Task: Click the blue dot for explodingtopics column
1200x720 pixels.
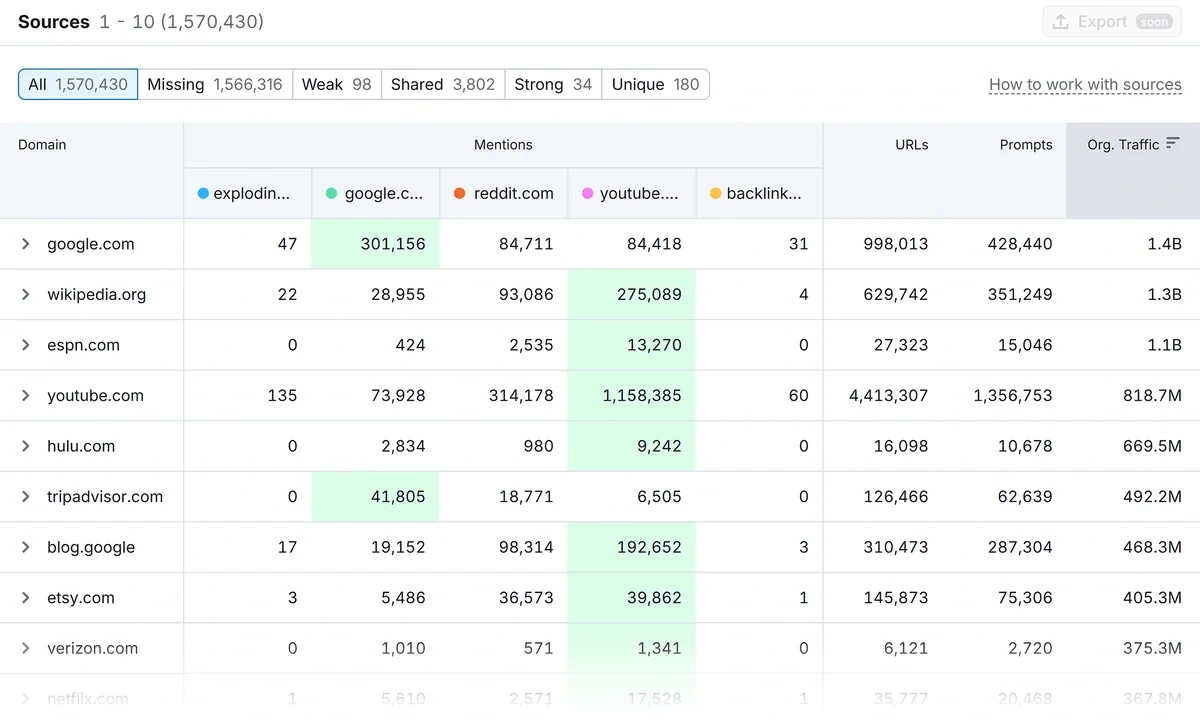Action: tap(203, 194)
